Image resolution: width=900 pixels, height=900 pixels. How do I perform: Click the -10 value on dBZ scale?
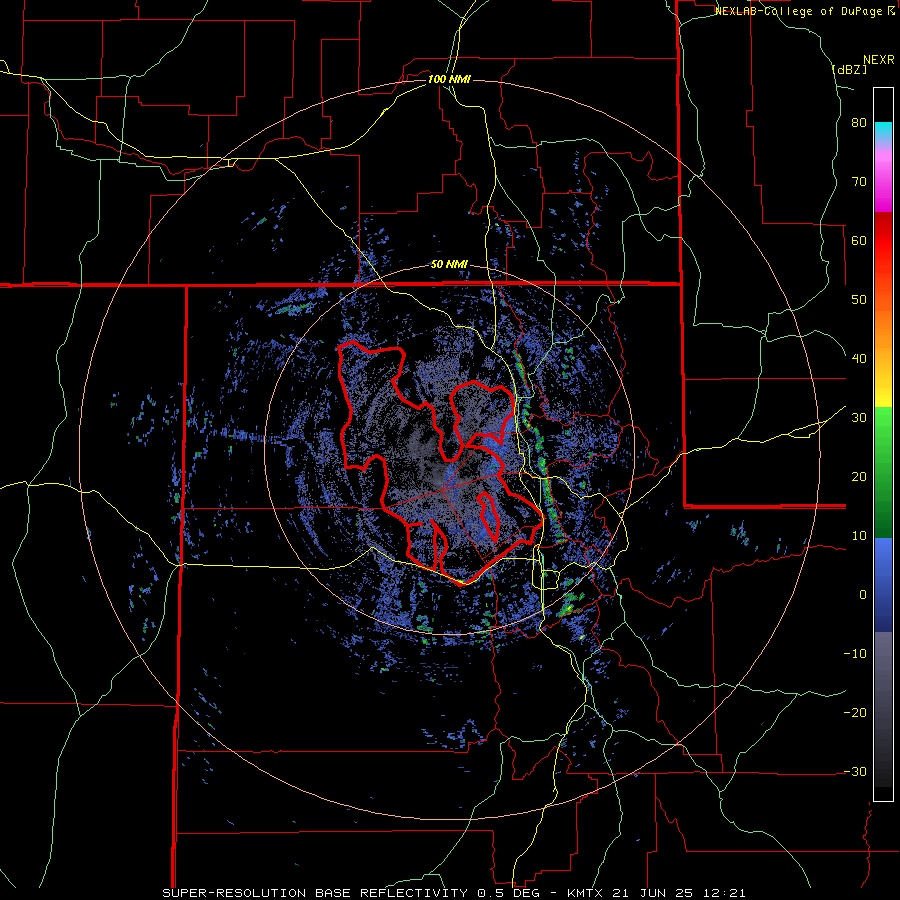click(855, 654)
